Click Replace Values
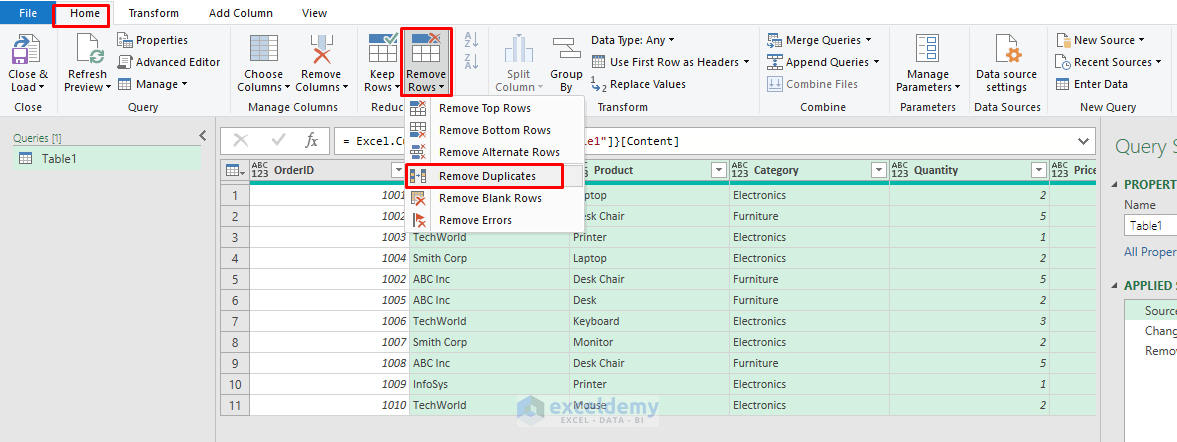Image resolution: width=1177 pixels, height=442 pixels. 638,84
